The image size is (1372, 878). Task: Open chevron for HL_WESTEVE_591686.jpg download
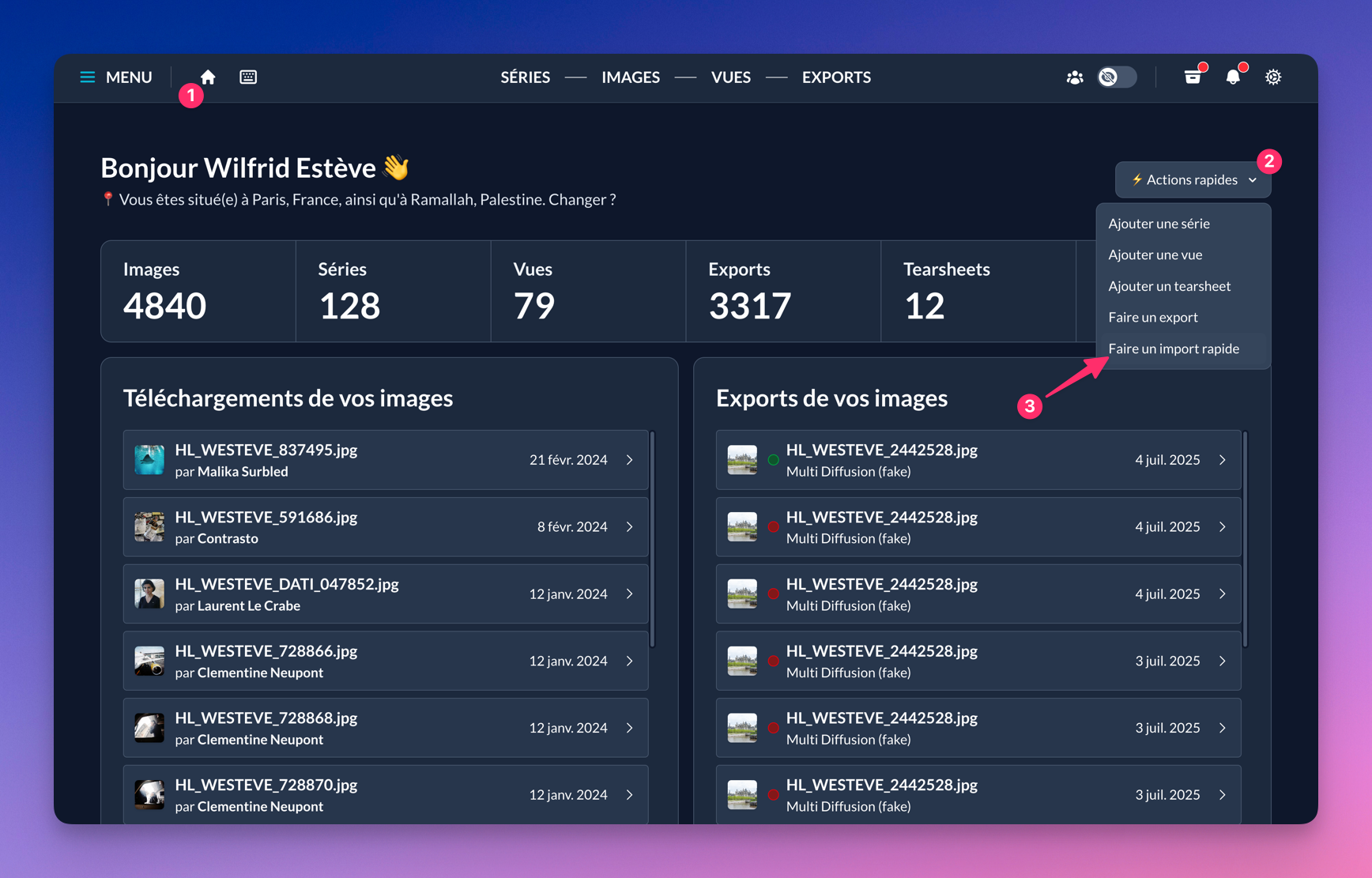(x=630, y=526)
